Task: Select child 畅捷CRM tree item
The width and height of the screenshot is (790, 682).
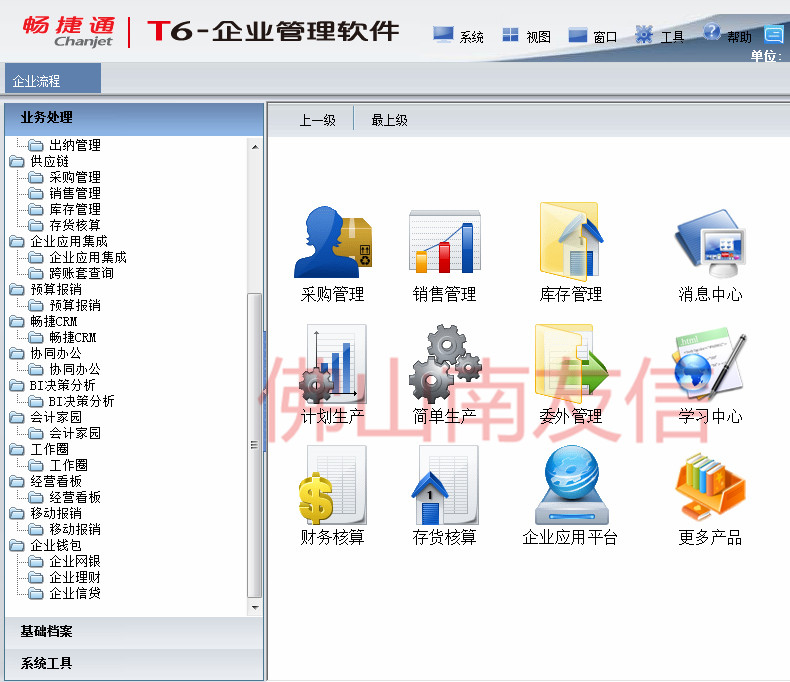Action: pos(73,337)
